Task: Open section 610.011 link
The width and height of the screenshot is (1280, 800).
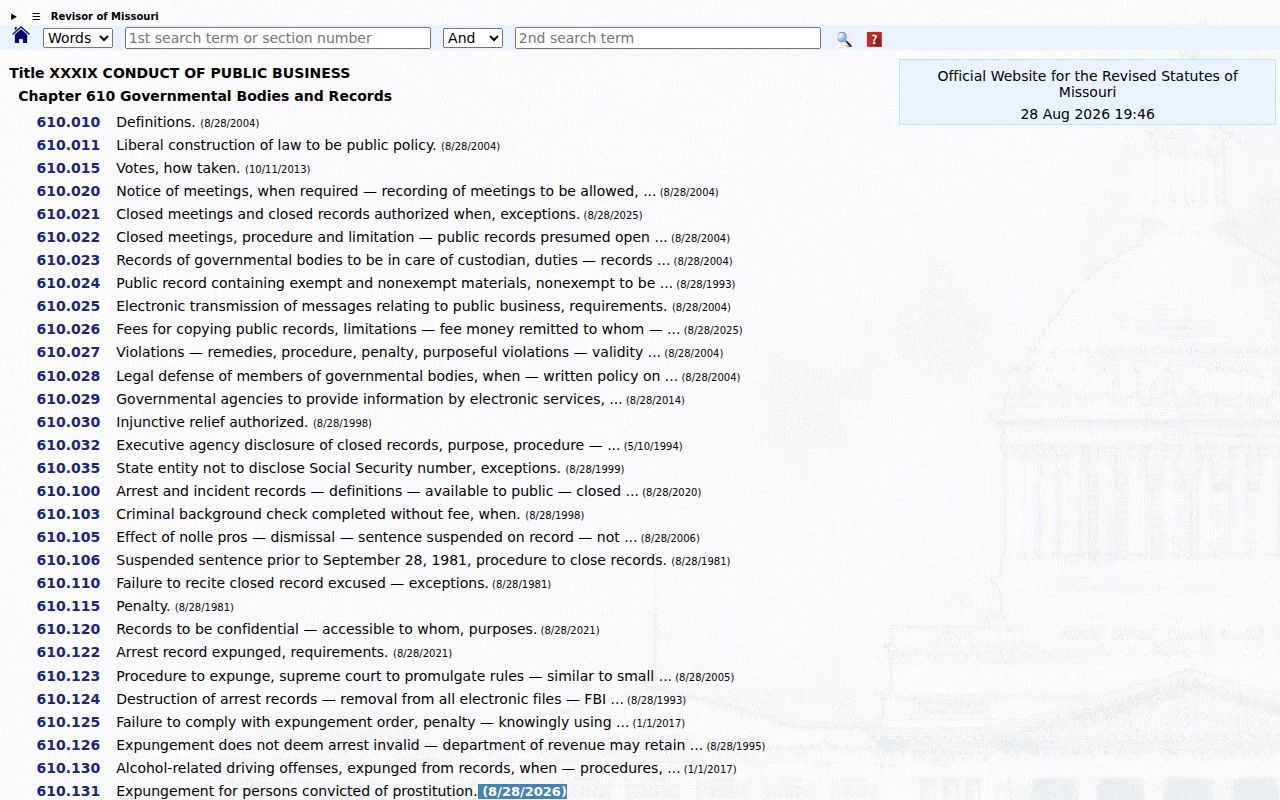Action: point(69,145)
